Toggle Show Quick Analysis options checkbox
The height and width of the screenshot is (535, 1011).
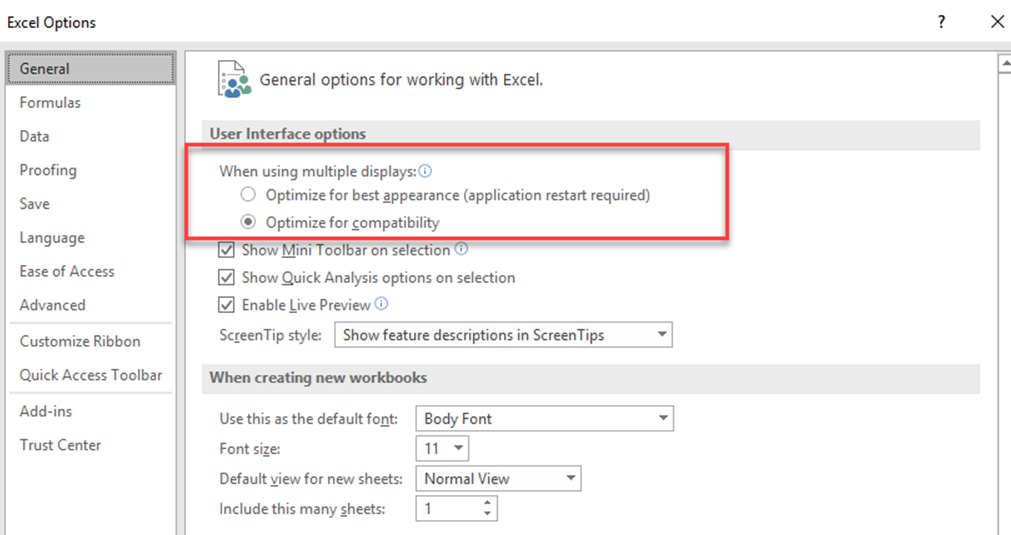pyautogui.click(x=226, y=278)
